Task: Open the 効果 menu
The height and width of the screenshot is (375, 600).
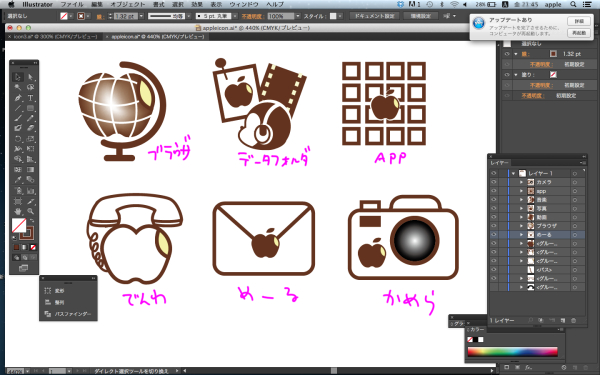Action: point(197,5)
